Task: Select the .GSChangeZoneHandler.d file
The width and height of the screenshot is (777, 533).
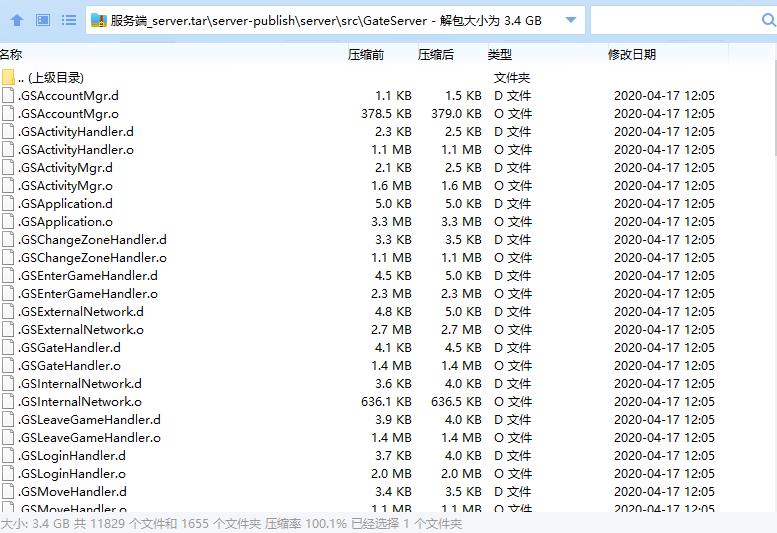Action: pyautogui.click(x=92, y=240)
